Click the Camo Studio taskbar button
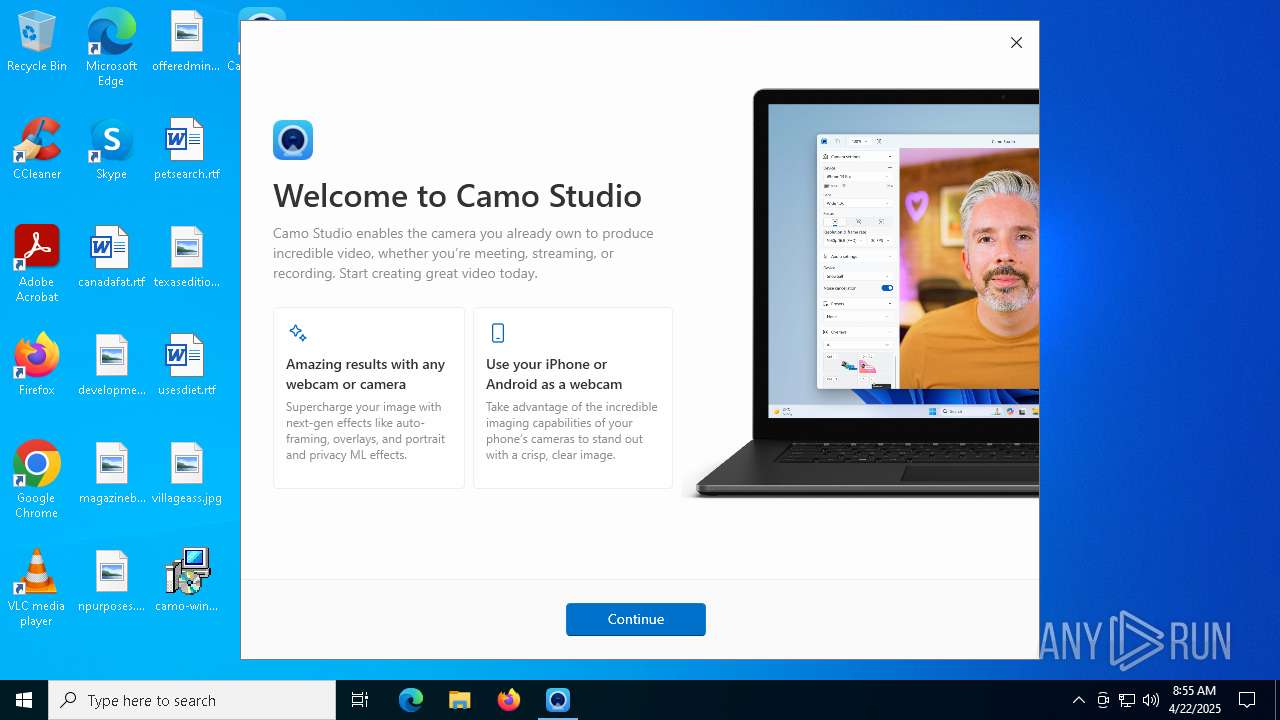The width and height of the screenshot is (1280, 720). tap(558, 700)
